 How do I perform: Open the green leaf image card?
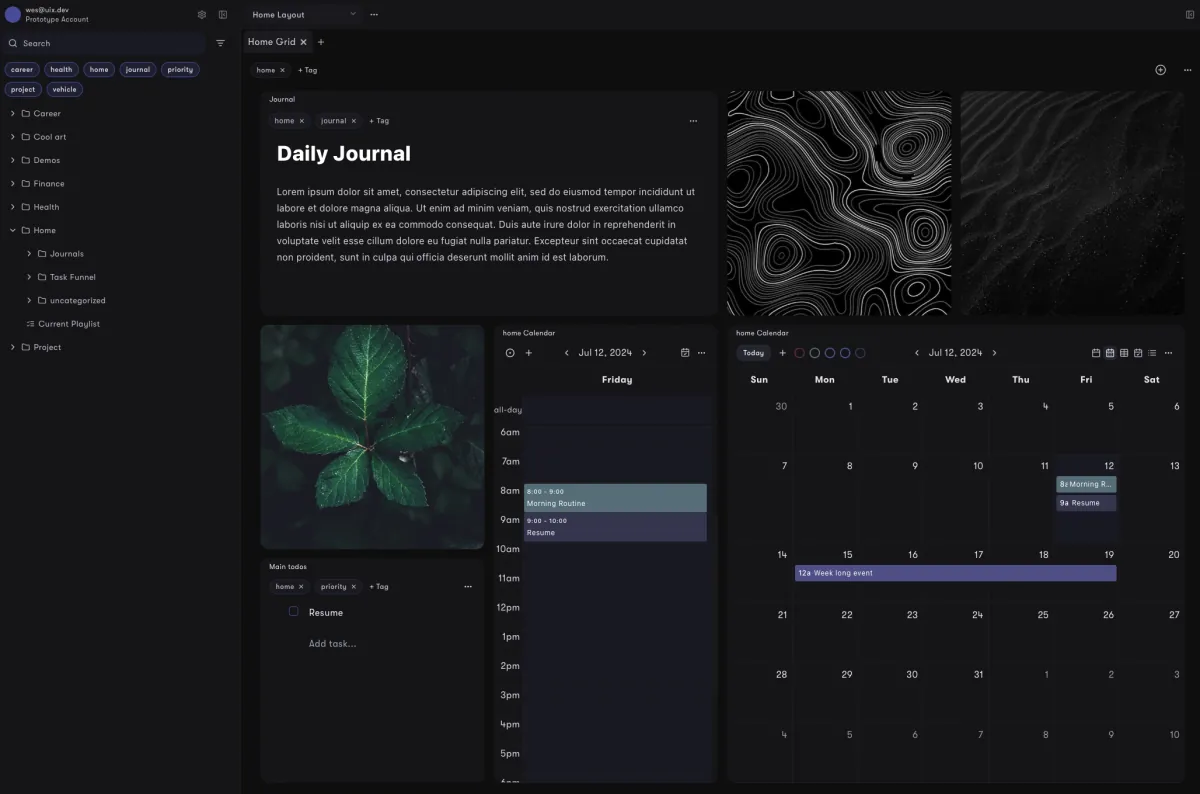pyautogui.click(x=372, y=436)
